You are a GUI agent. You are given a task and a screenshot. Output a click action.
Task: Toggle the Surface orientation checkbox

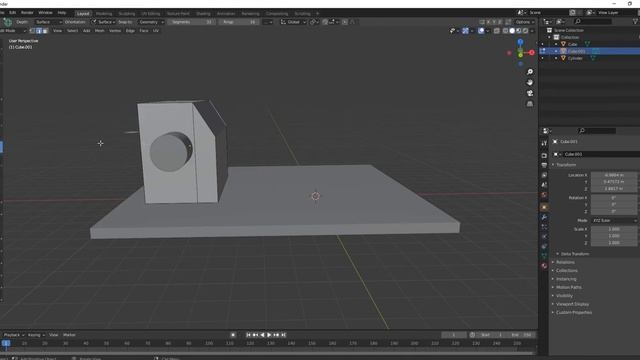click(x=94, y=22)
